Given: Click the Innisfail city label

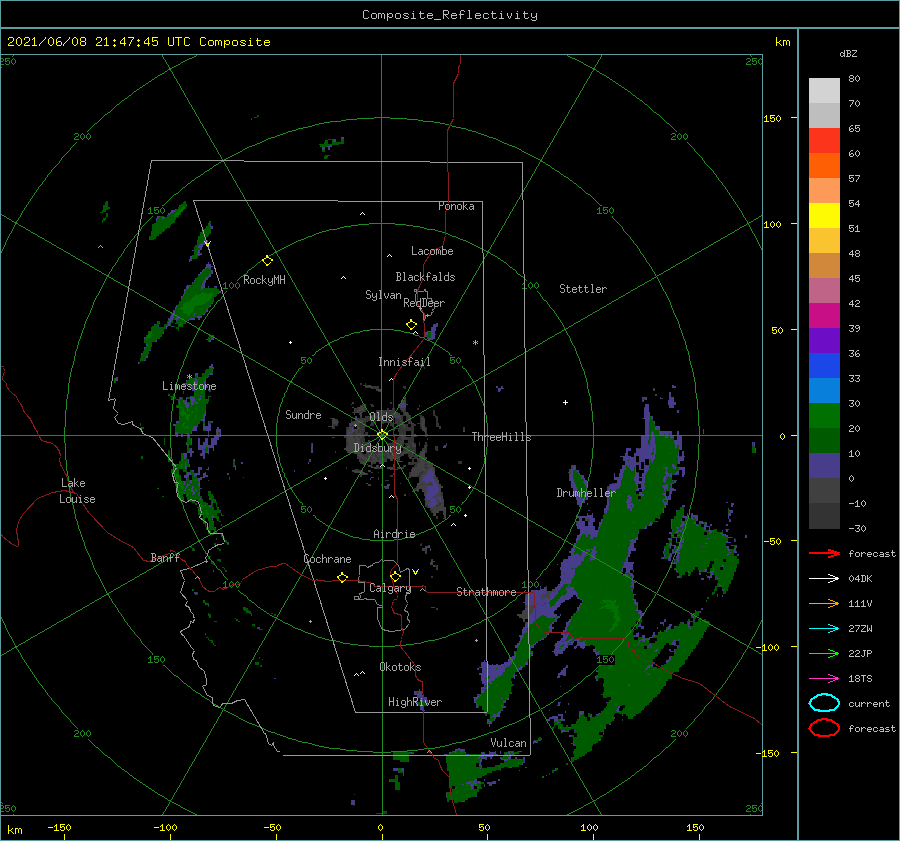Looking at the screenshot, I should [x=404, y=362].
